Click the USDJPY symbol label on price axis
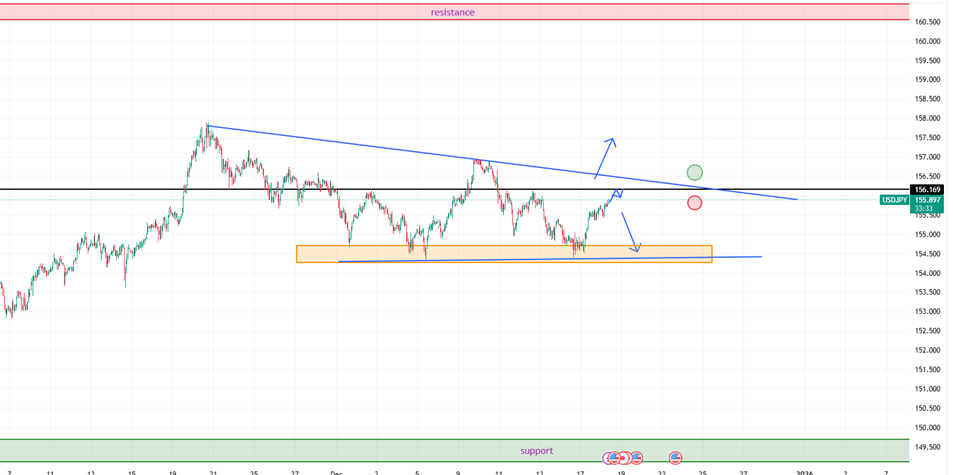The image size is (953, 475). coord(893,200)
